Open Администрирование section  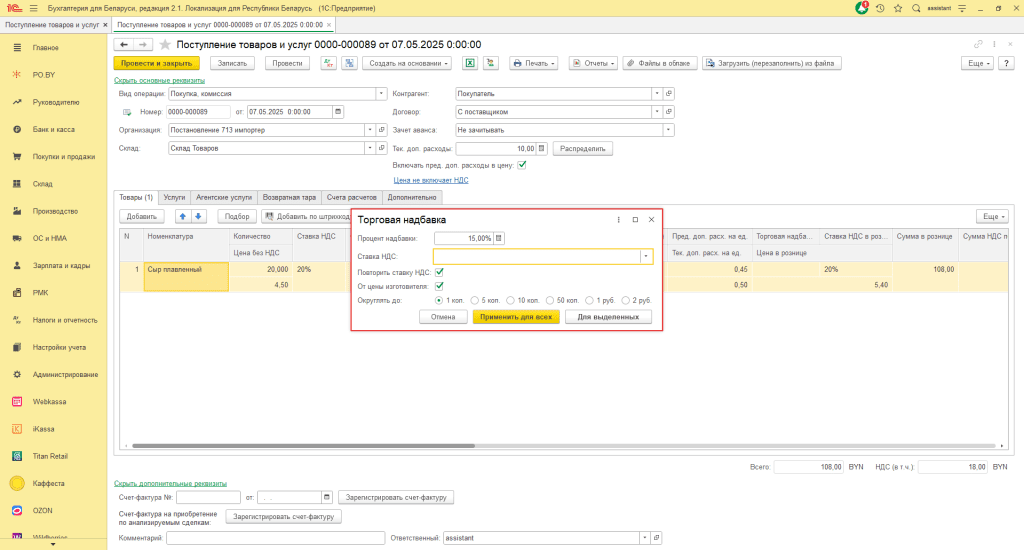pos(65,375)
